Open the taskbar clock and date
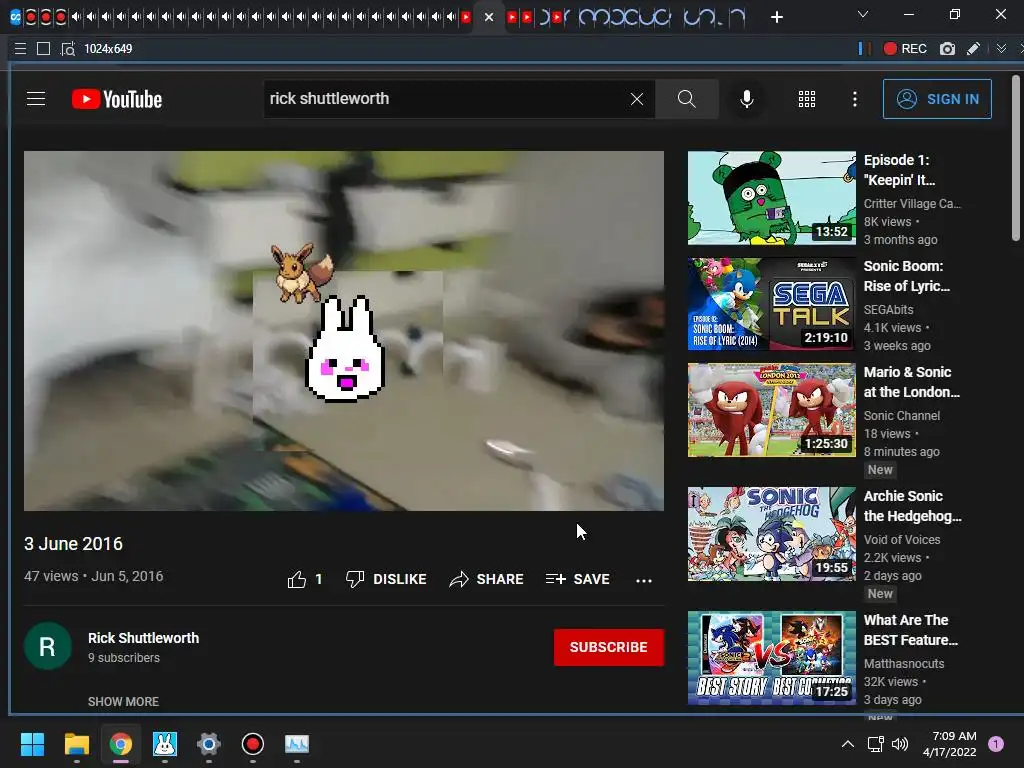 point(950,744)
